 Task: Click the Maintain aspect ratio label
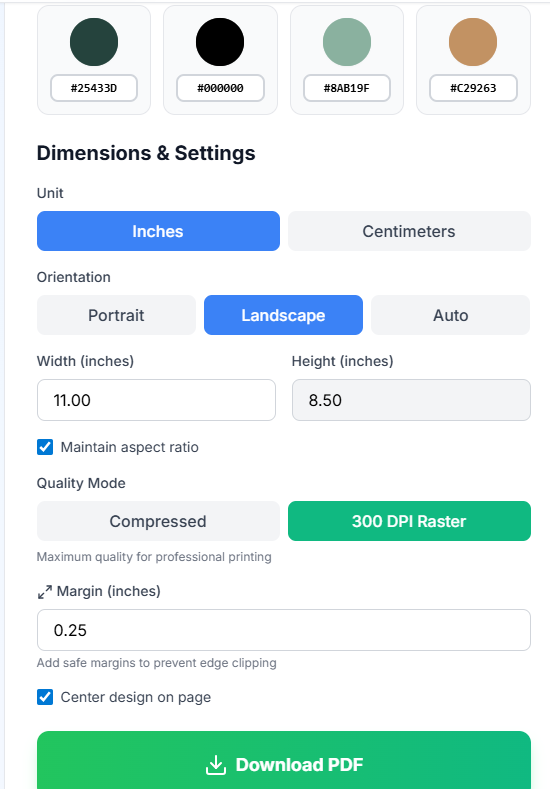point(129,447)
